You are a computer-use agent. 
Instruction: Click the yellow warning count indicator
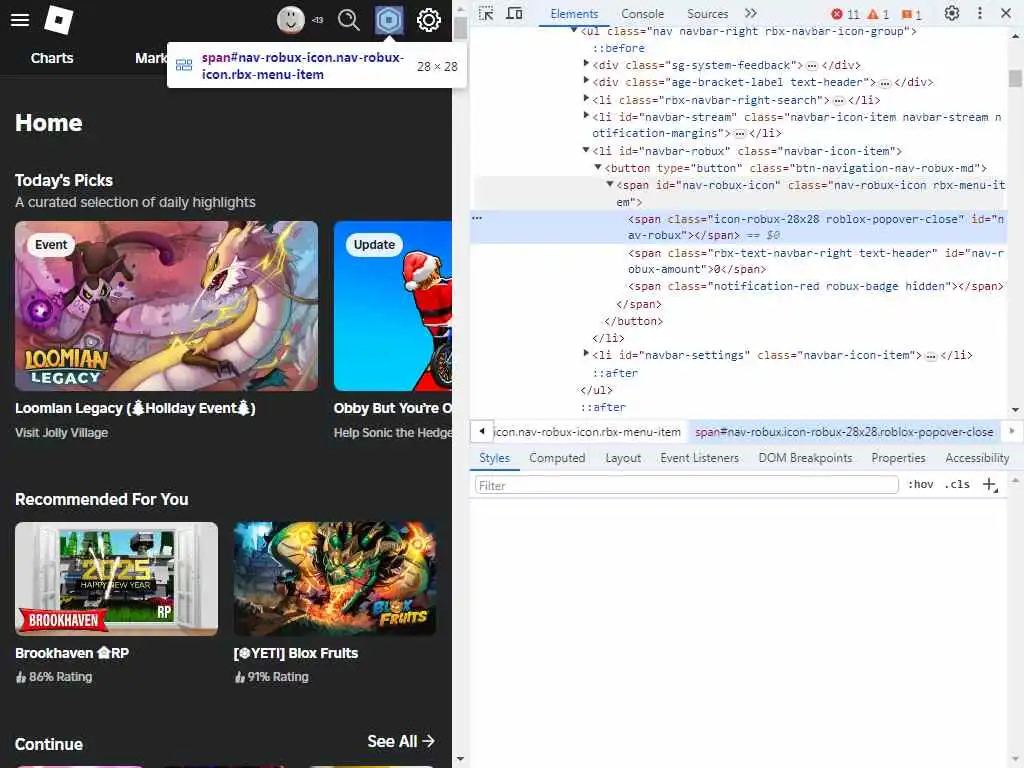pyautogui.click(x=878, y=14)
